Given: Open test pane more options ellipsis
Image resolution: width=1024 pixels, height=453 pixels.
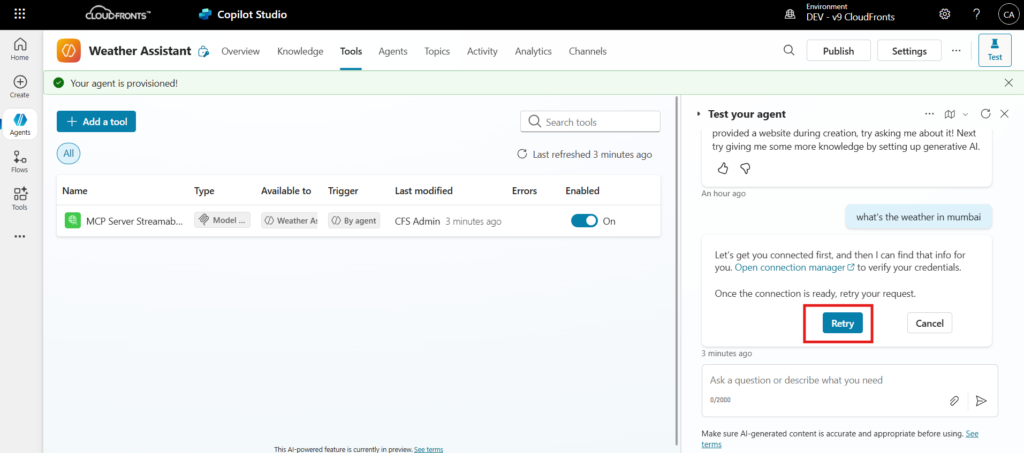Looking at the screenshot, I should (930, 114).
